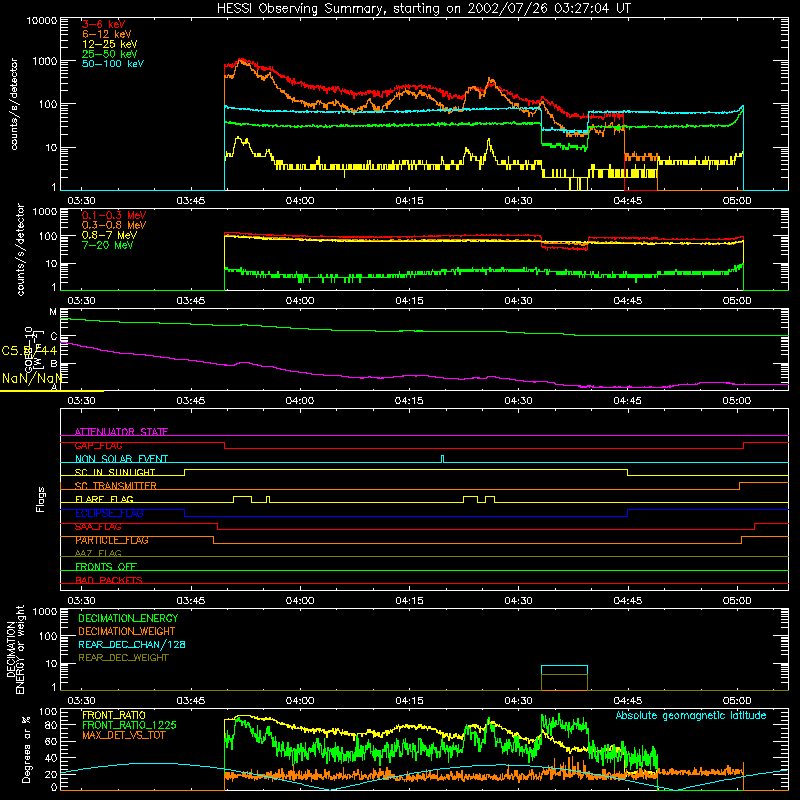
Task: Click the MAX_DET_VS_TOT legend entry
Action: (124, 735)
